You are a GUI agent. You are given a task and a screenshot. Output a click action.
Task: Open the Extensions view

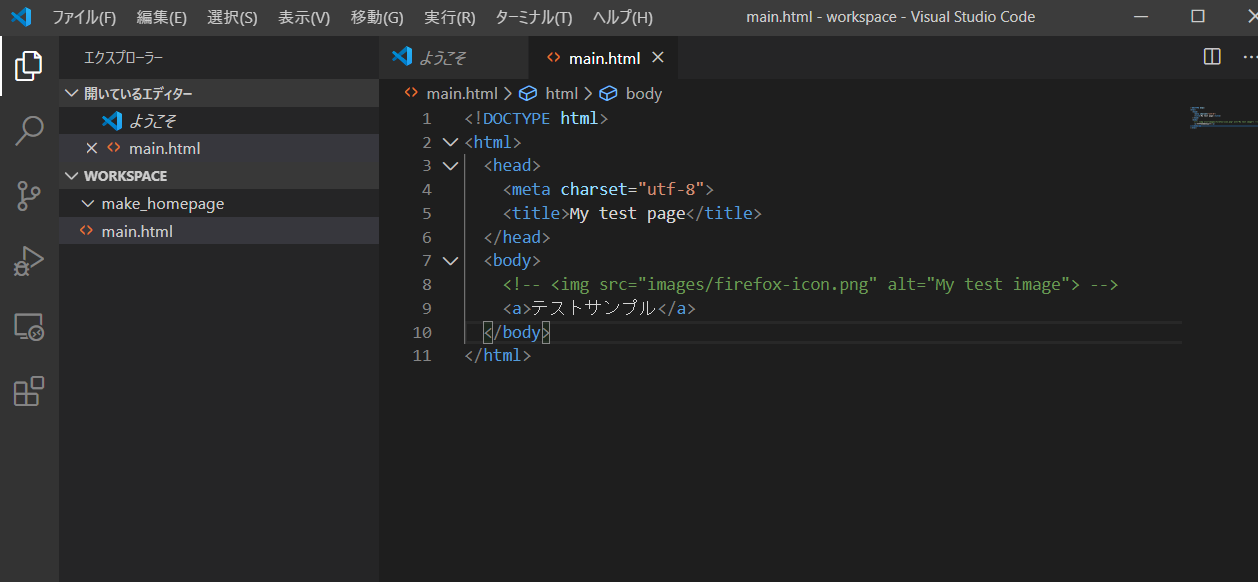click(x=29, y=391)
